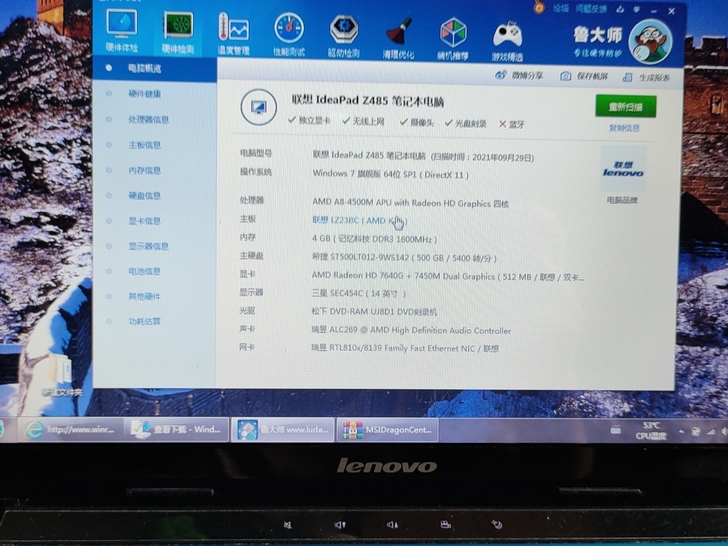Image resolution: width=728 pixels, height=546 pixels.
Task: Click the medal icon in title bar
Action: pyautogui.click(x=539, y=7)
